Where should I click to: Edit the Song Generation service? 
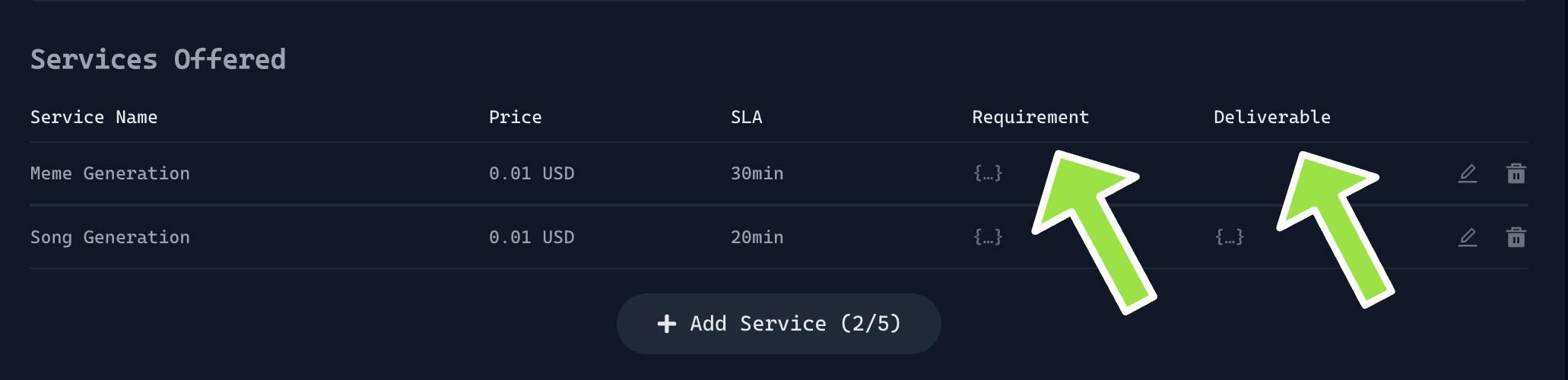tap(1468, 238)
